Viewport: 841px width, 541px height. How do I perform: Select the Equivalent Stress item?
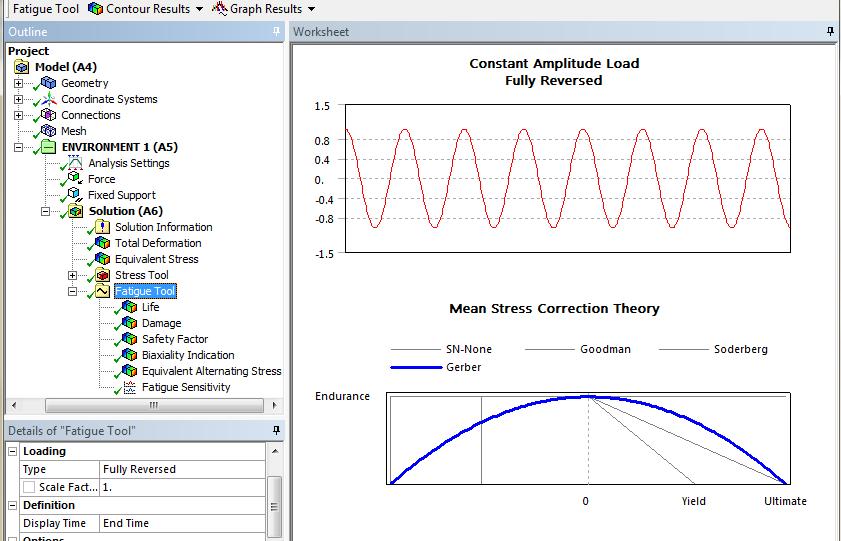(x=157, y=259)
